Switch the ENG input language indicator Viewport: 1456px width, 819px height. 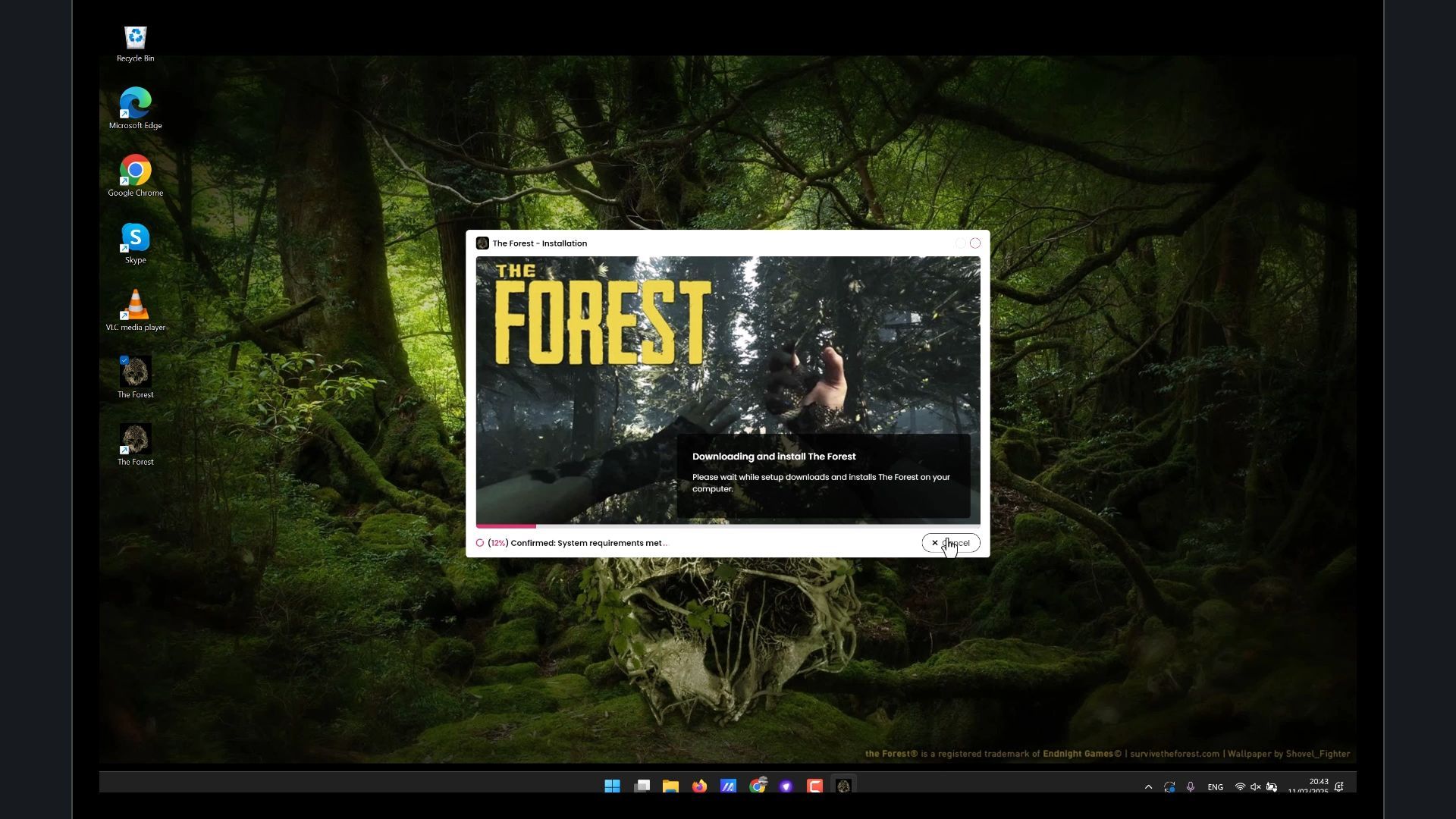point(1216,787)
